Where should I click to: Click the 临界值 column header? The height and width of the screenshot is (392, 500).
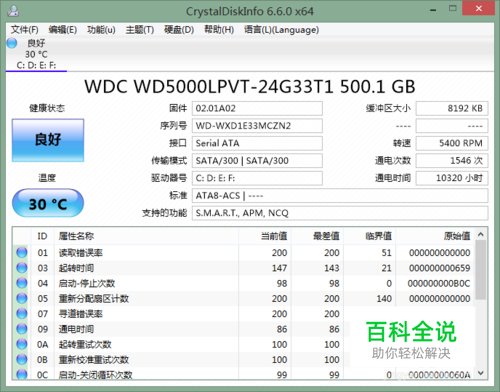tap(370, 236)
